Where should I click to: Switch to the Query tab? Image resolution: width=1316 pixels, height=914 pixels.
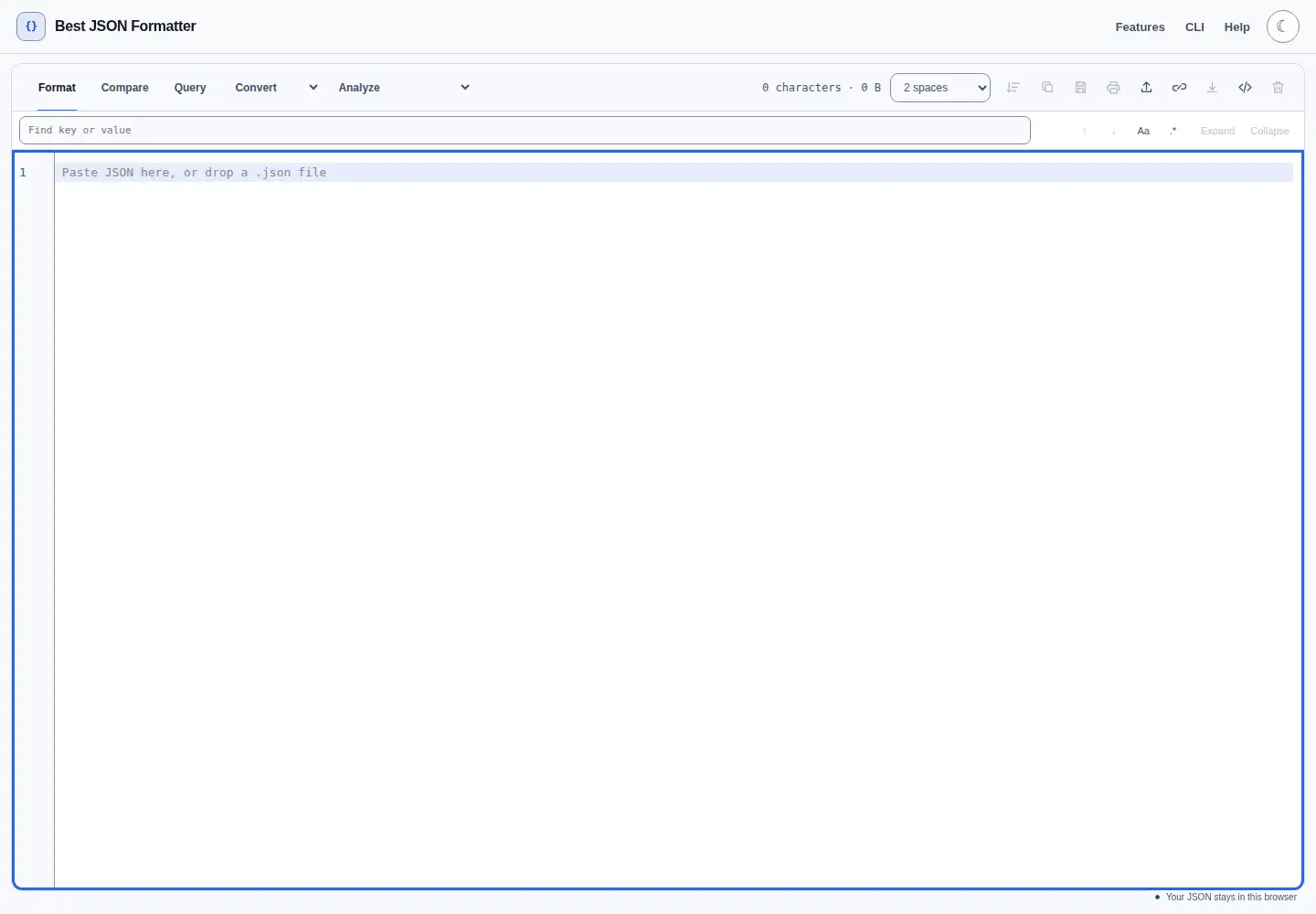tap(190, 88)
